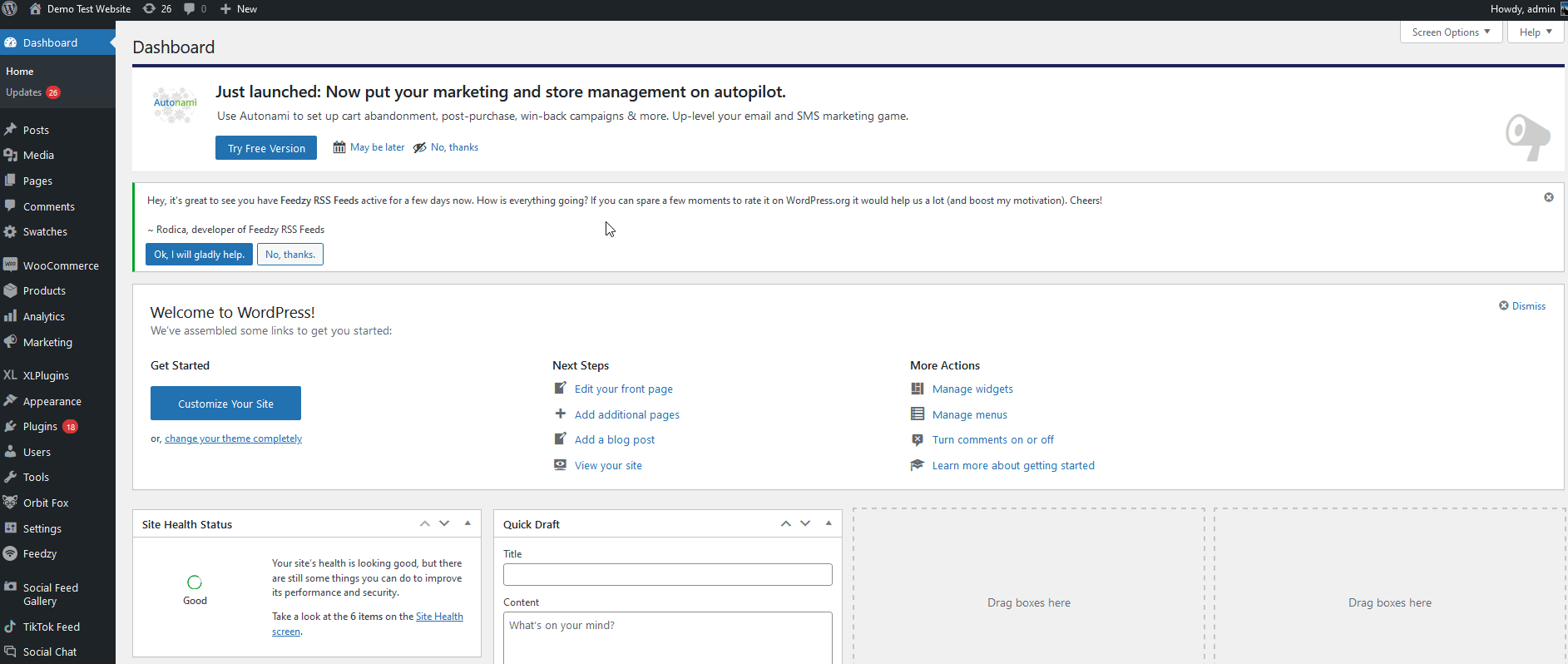
Task: Open the Orbit Fox icon menu
Action: 10,503
